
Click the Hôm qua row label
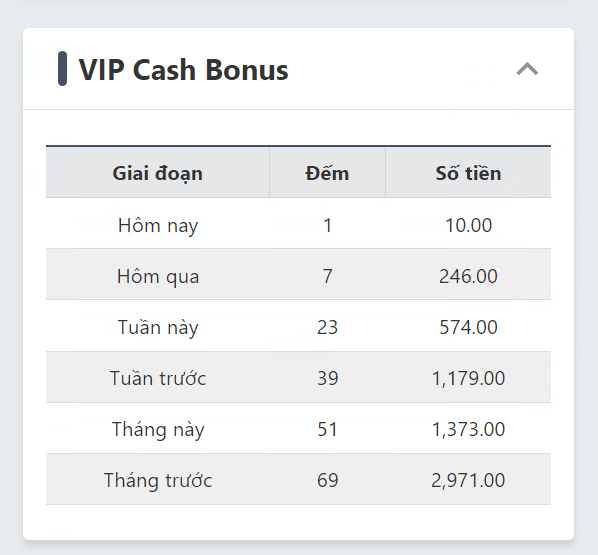coord(158,276)
